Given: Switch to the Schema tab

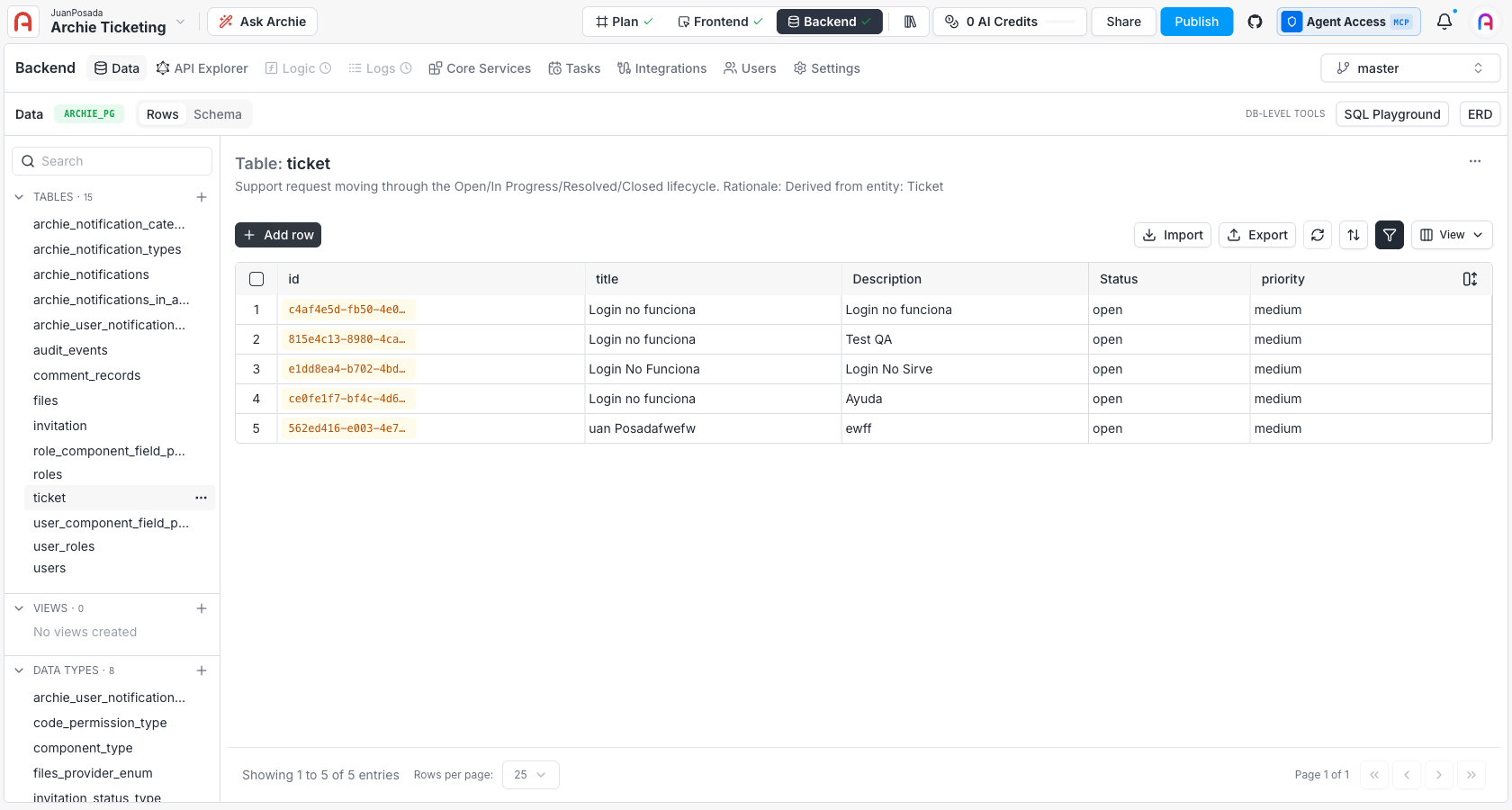Looking at the screenshot, I should [218, 114].
